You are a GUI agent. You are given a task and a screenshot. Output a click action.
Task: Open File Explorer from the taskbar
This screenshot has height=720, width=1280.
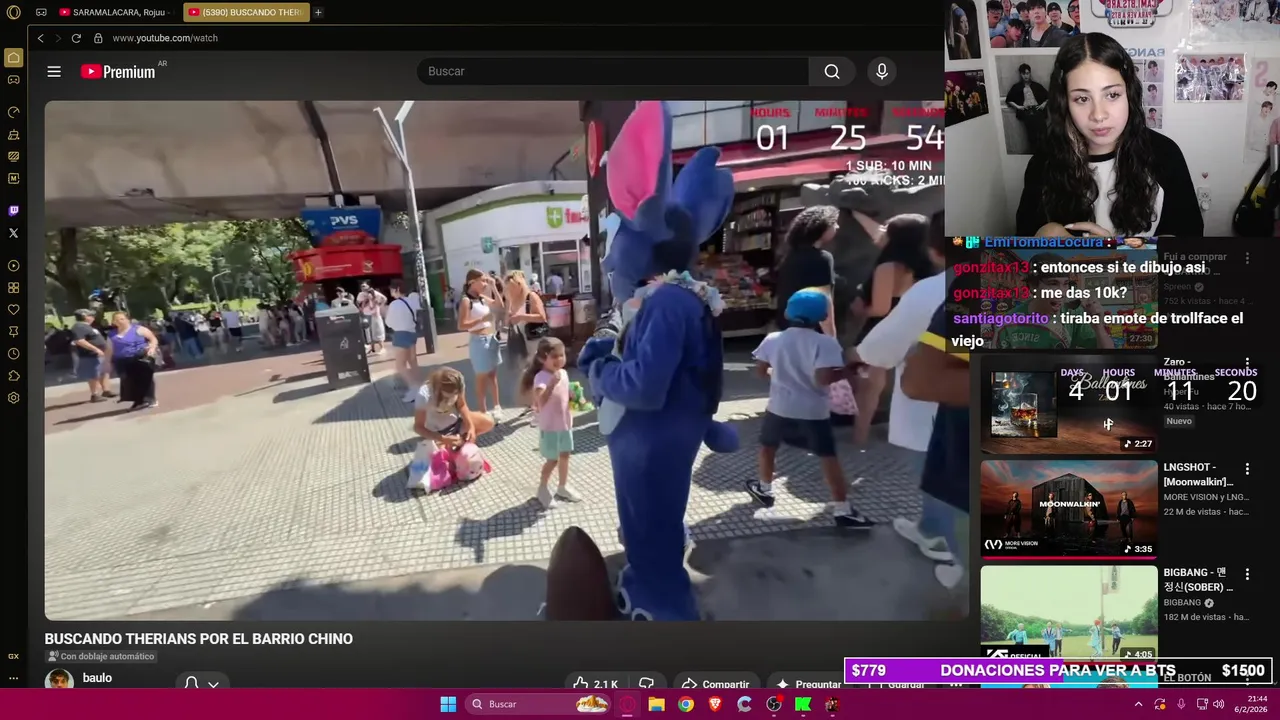(x=656, y=704)
